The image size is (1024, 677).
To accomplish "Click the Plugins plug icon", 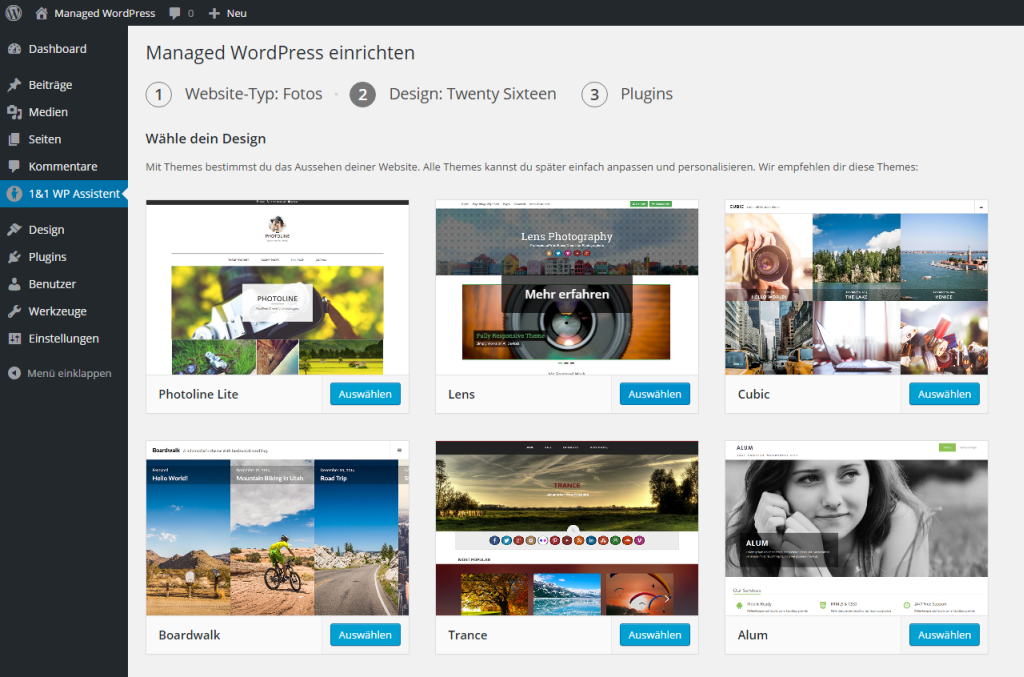I will pos(14,257).
